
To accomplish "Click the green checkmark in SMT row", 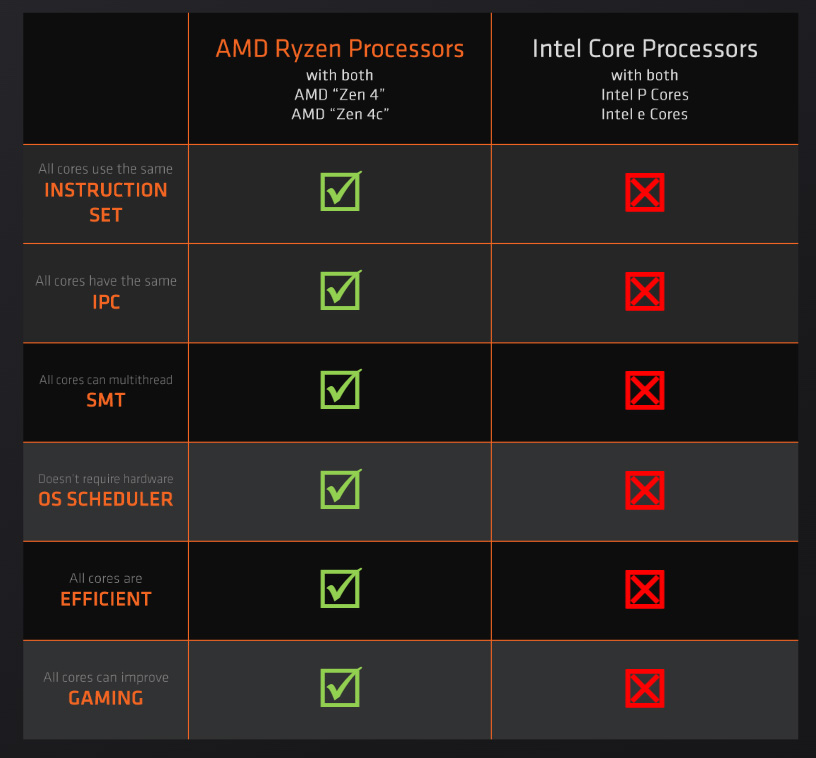I will point(341,389).
